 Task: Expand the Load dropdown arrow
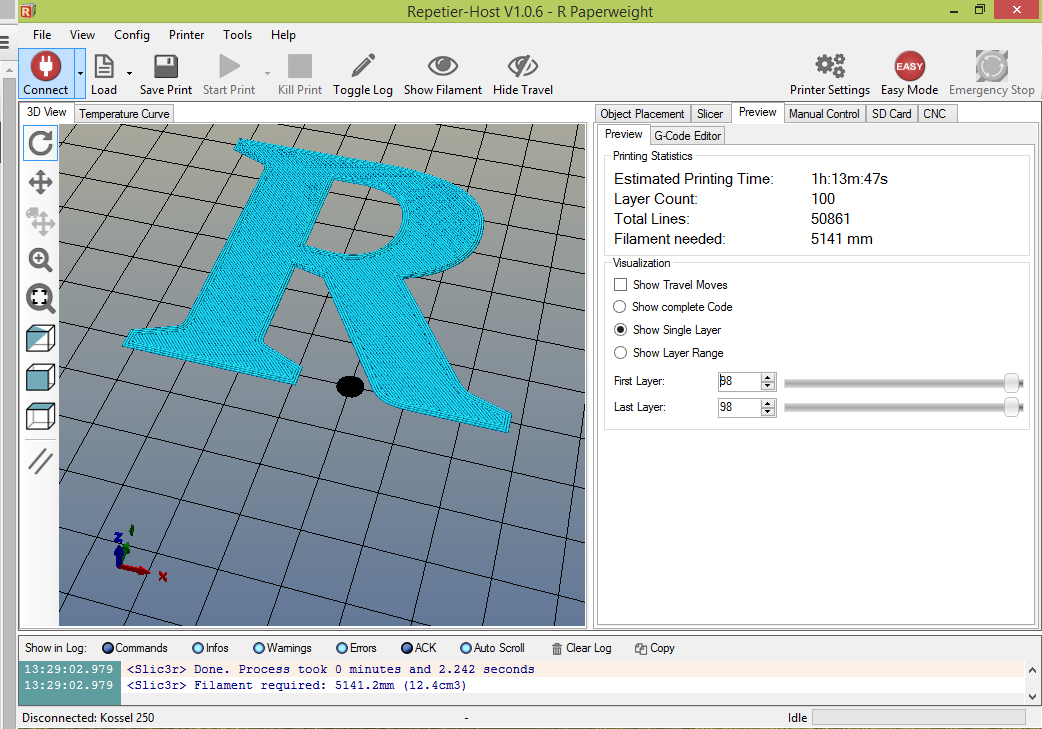[x=130, y=74]
